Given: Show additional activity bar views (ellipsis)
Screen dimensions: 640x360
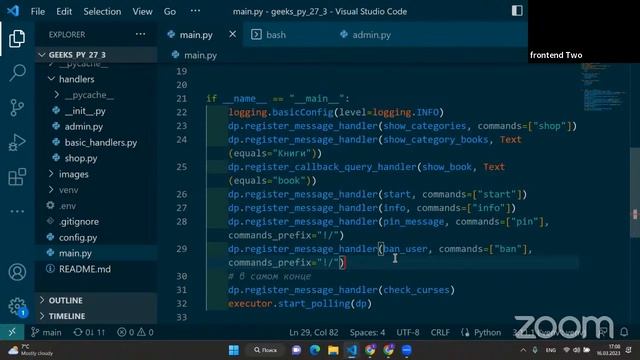Looking at the screenshot, I should (x=17, y=211).
